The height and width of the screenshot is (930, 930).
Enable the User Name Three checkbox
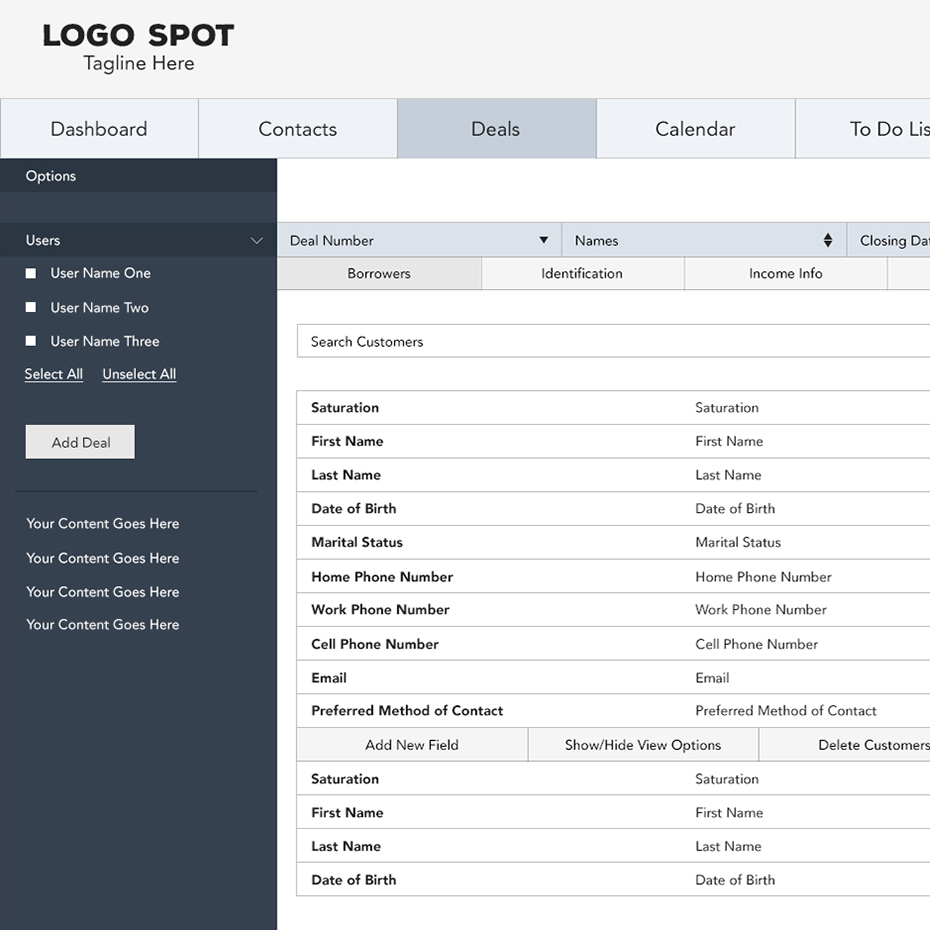[x=31, y=341]
